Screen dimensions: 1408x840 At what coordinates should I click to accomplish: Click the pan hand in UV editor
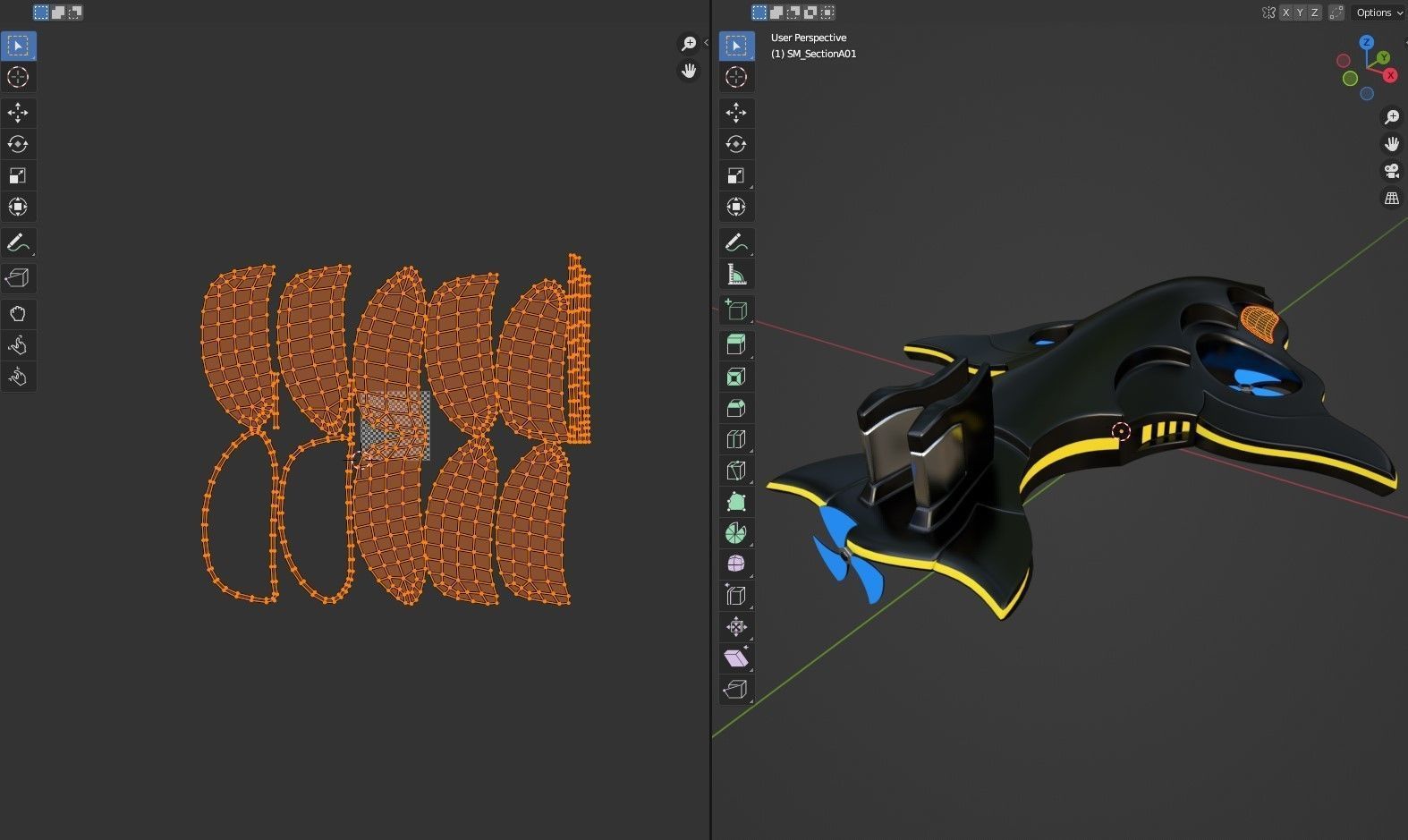[688, 71]
